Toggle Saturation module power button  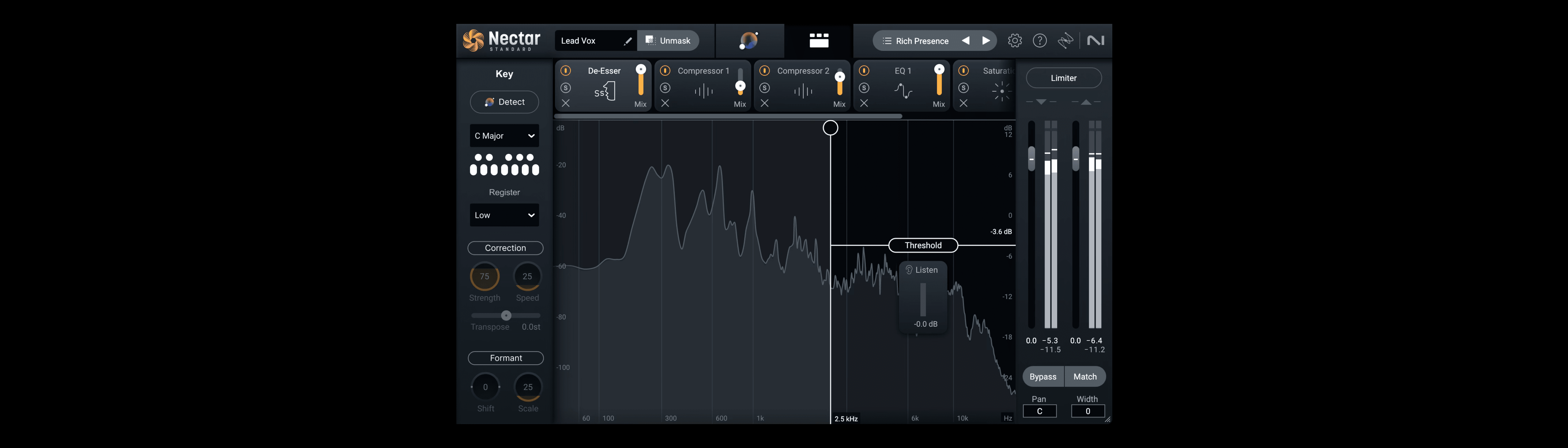963,70
